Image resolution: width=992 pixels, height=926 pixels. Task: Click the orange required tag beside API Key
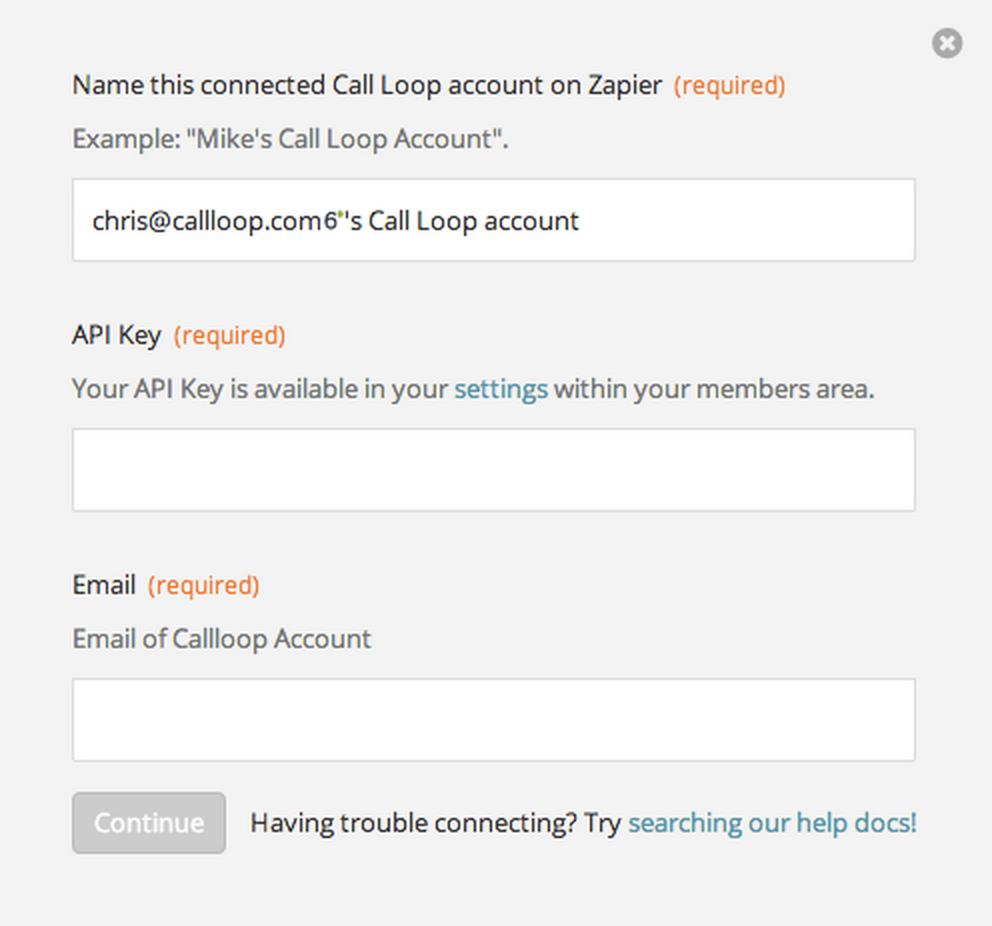click(230, 336)
